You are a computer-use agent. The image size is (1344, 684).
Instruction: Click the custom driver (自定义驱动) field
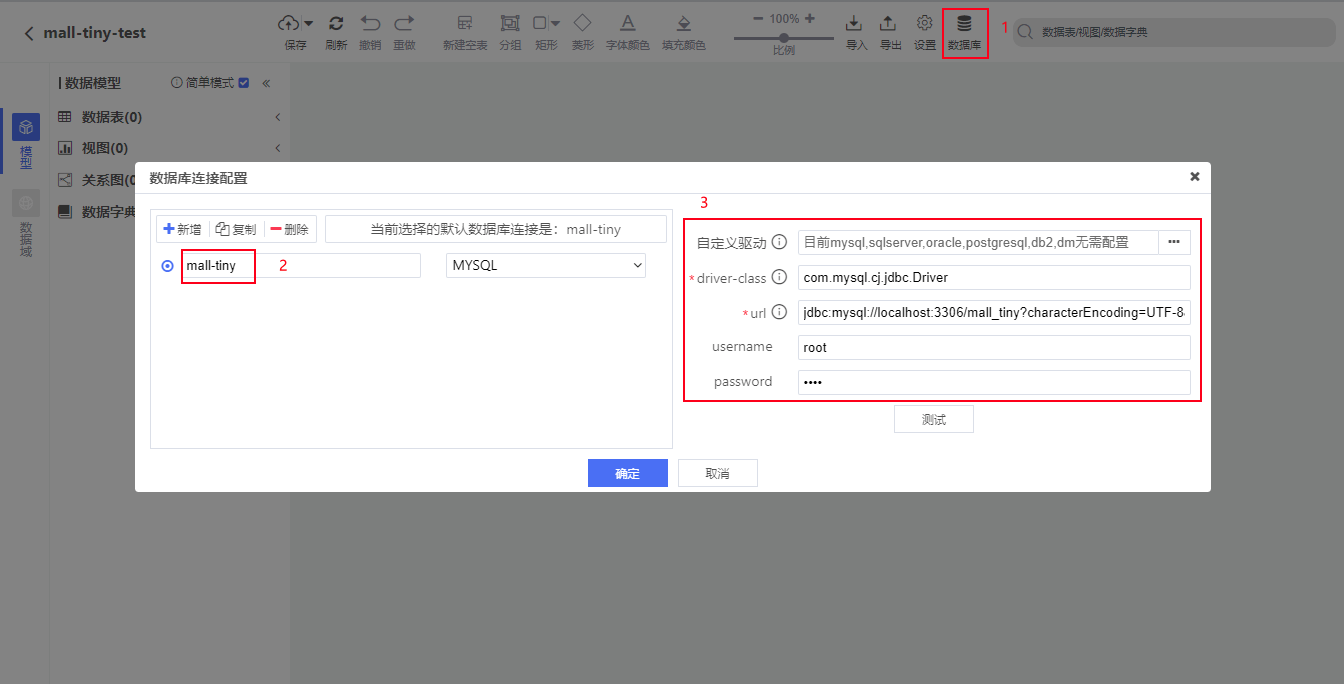978,242
